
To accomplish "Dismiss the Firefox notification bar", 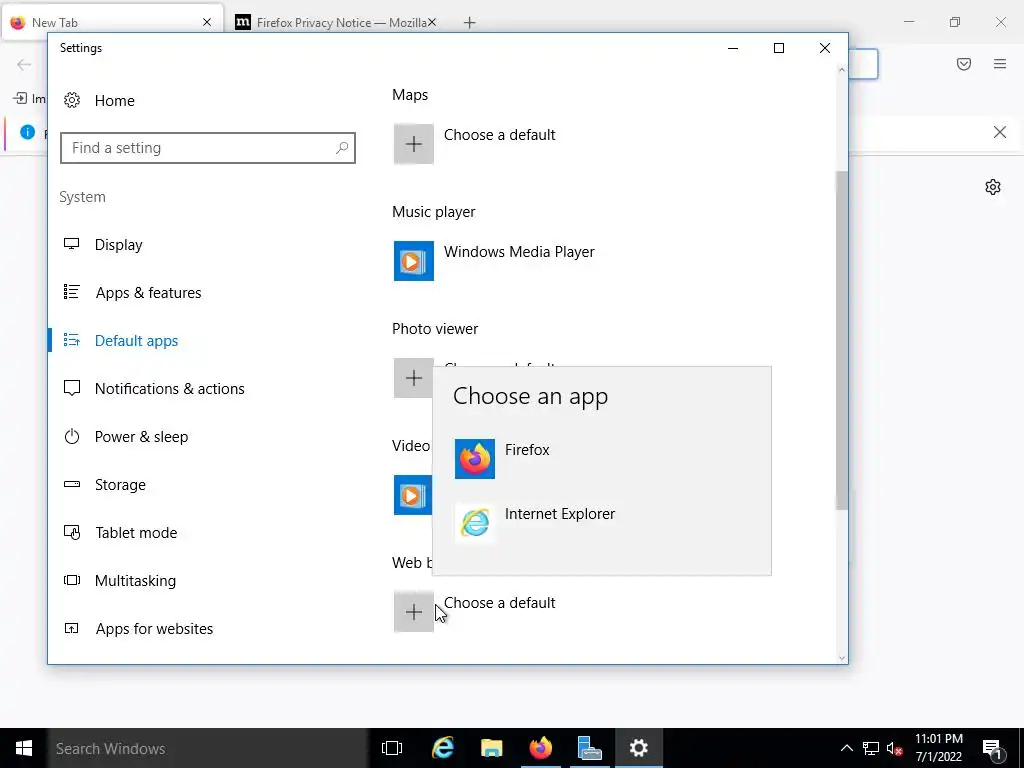I will pos(999,132).
